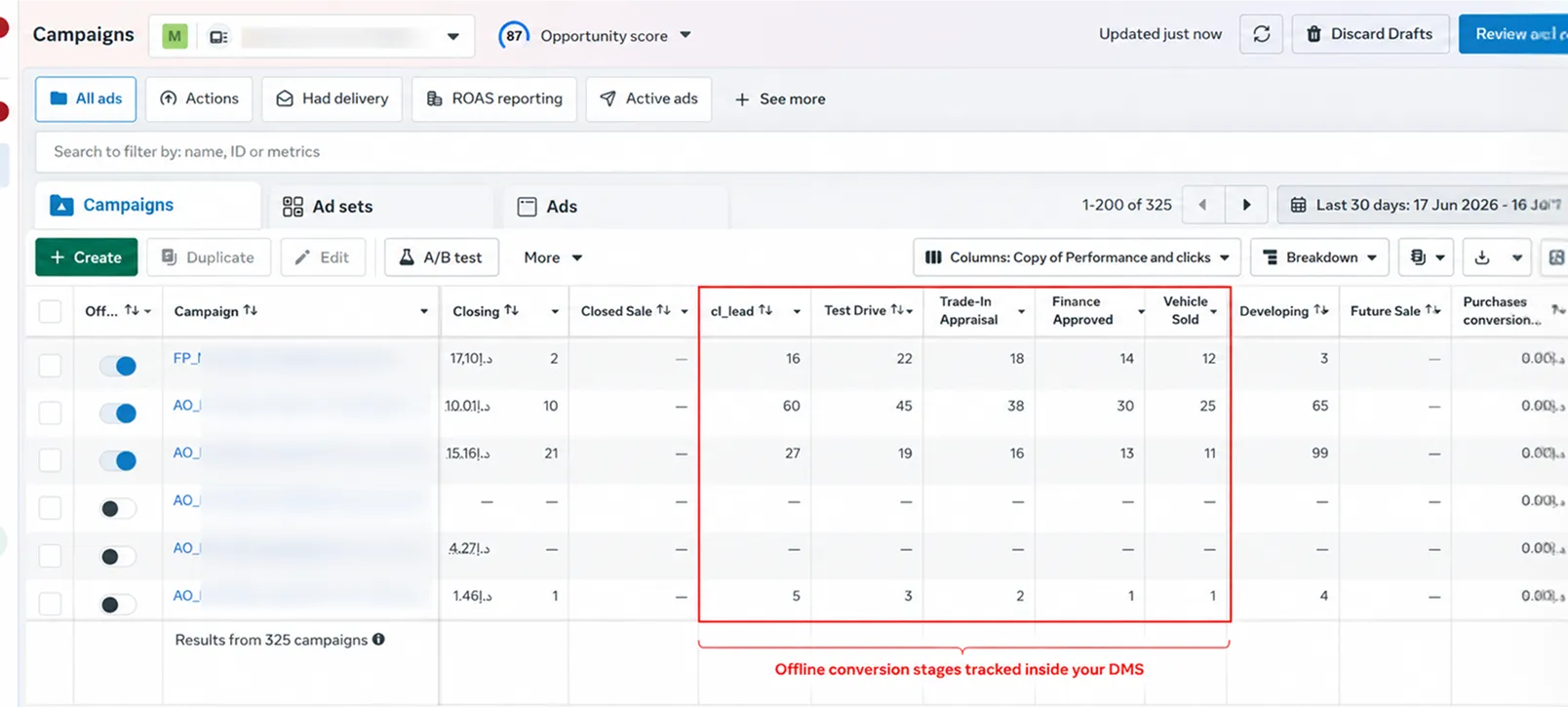Click the Discard Drafts button

pos(1370,34)
